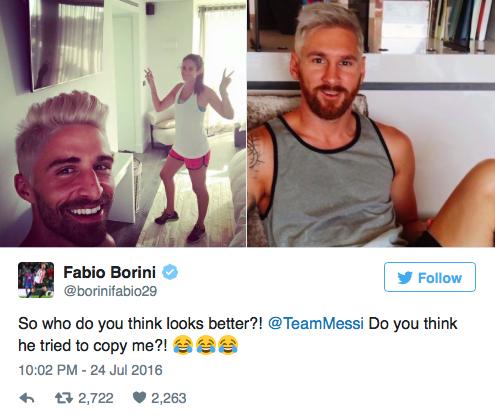495x420 pixels.
Task: Enlarge the right gray tank top photo
Action: coord(371,123)
